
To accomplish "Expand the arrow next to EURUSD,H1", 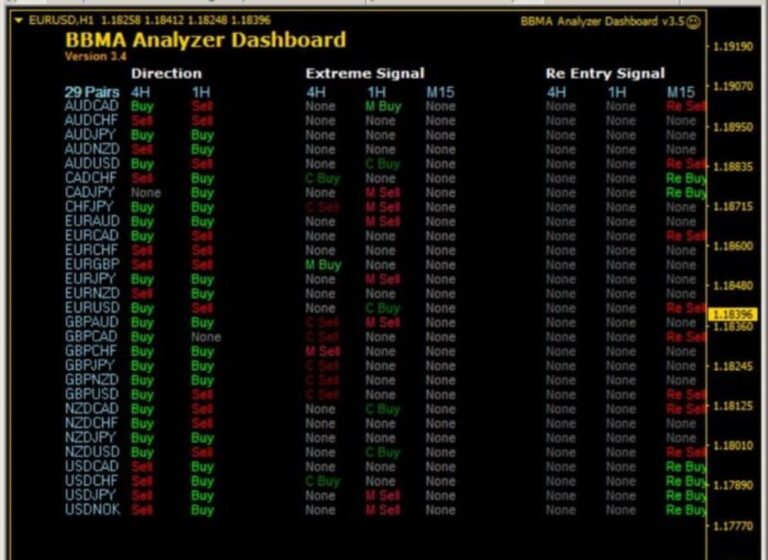I will click(18, 20).
